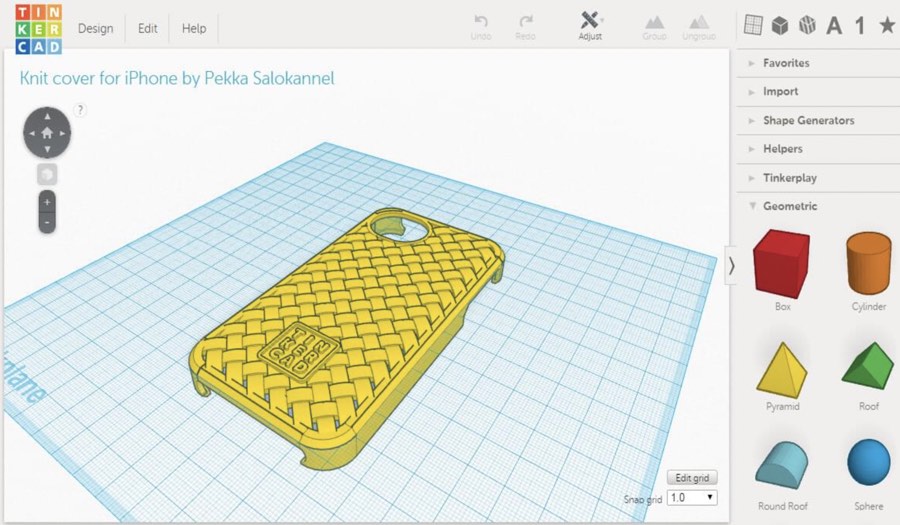The width and height of the screenshot is (900, 525).
Task: Click the home view icon
Action: pyautogui.click(x=47, y=133)
